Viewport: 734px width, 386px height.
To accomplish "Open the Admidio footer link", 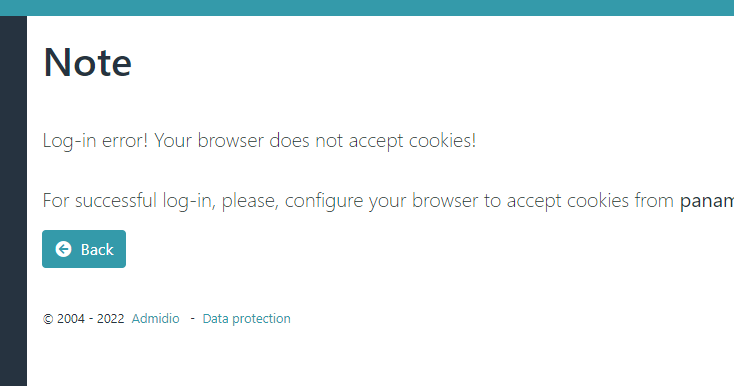I will 155,319.
